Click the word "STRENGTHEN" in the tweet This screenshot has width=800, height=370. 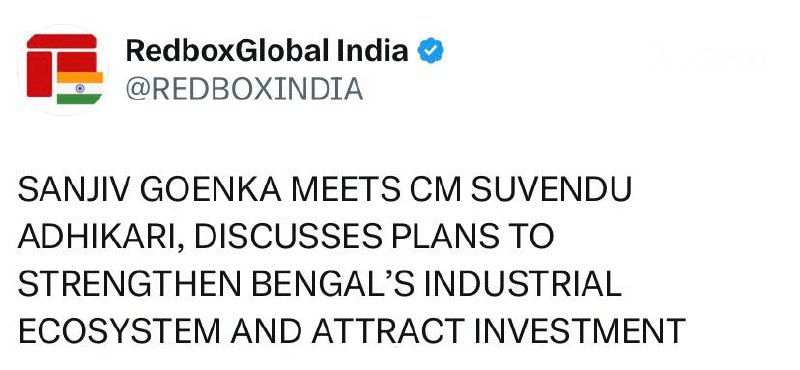130,284
